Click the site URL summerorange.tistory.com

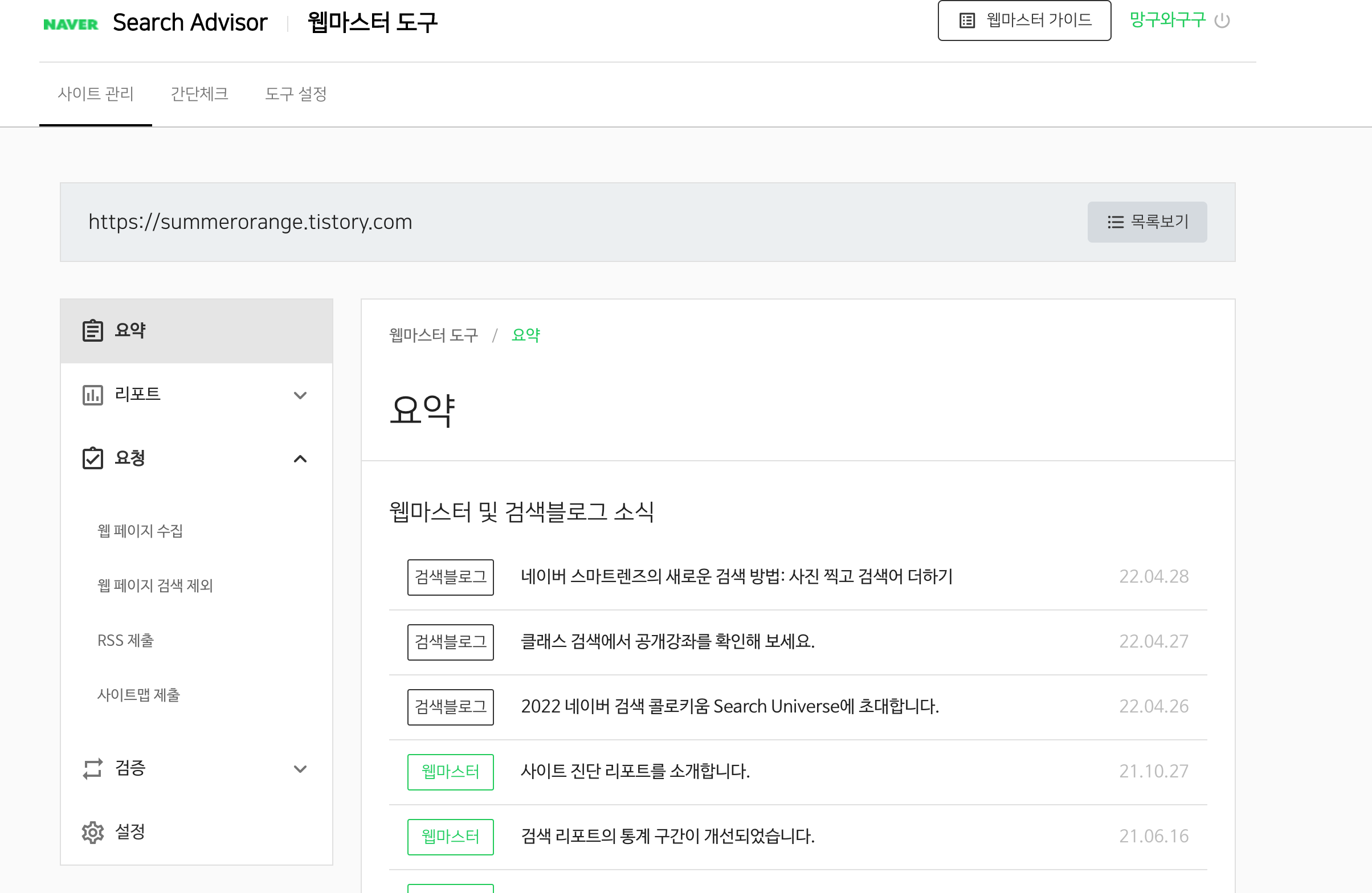click(x=250, y=222)
